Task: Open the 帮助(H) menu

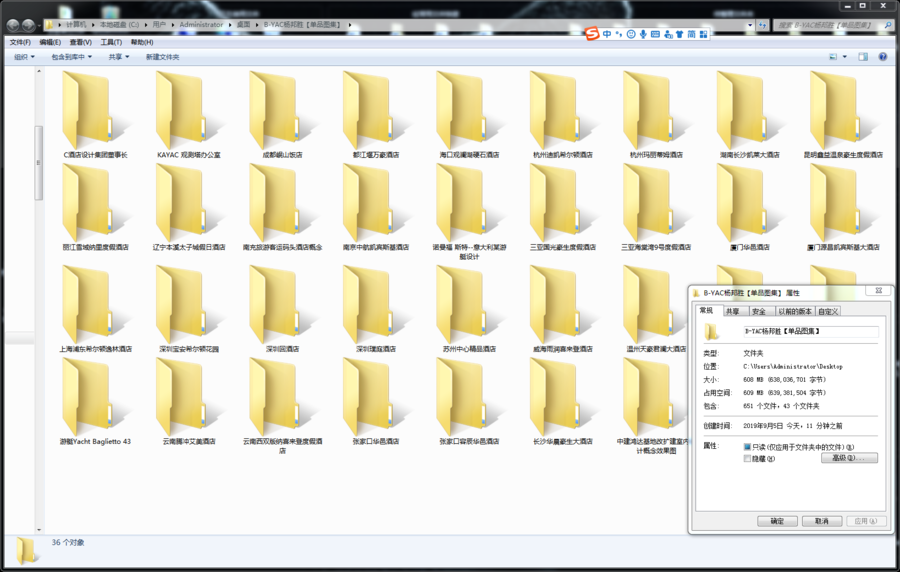Action: (x=142, y=42)
